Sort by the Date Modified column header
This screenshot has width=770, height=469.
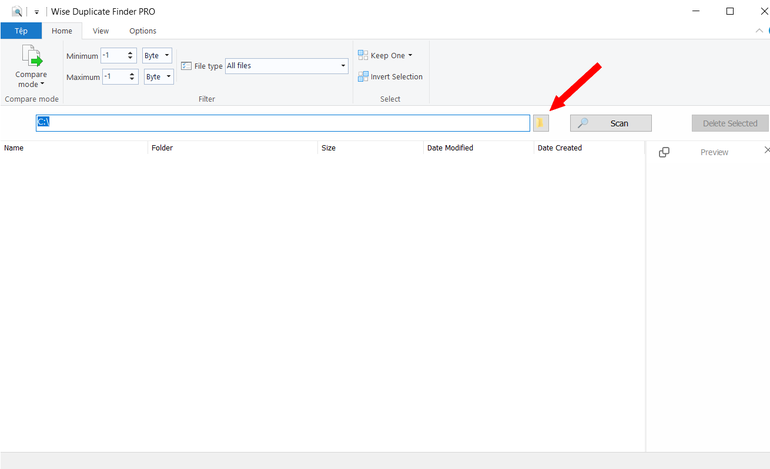pyautogui.click(x=479, y=147)
